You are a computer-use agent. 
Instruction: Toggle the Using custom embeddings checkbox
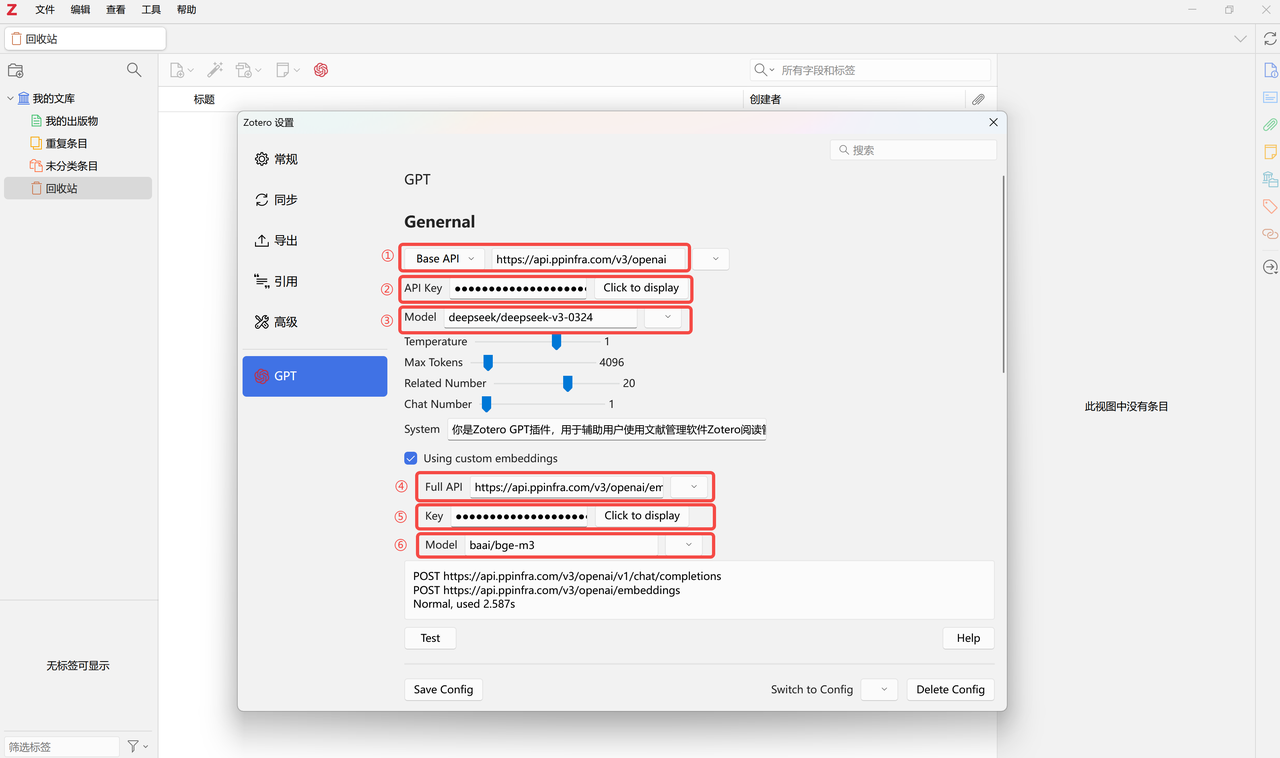[410, 458]
